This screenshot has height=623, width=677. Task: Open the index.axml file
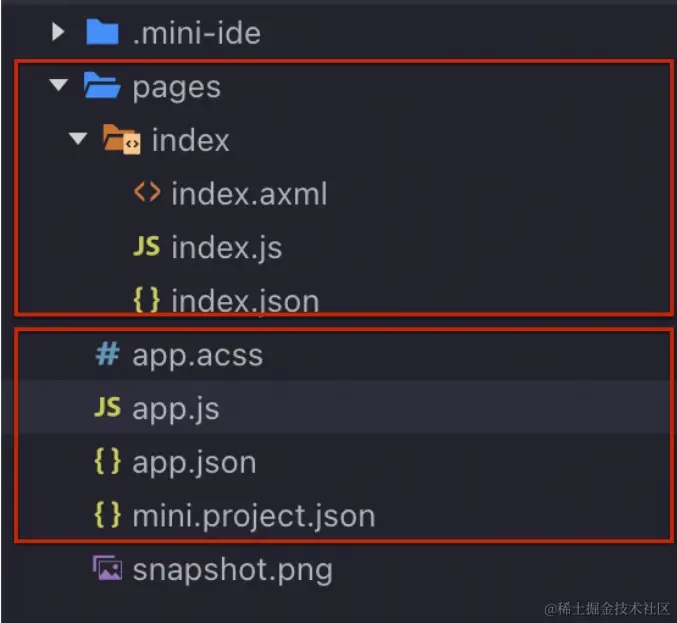click(x=249, y=194)
